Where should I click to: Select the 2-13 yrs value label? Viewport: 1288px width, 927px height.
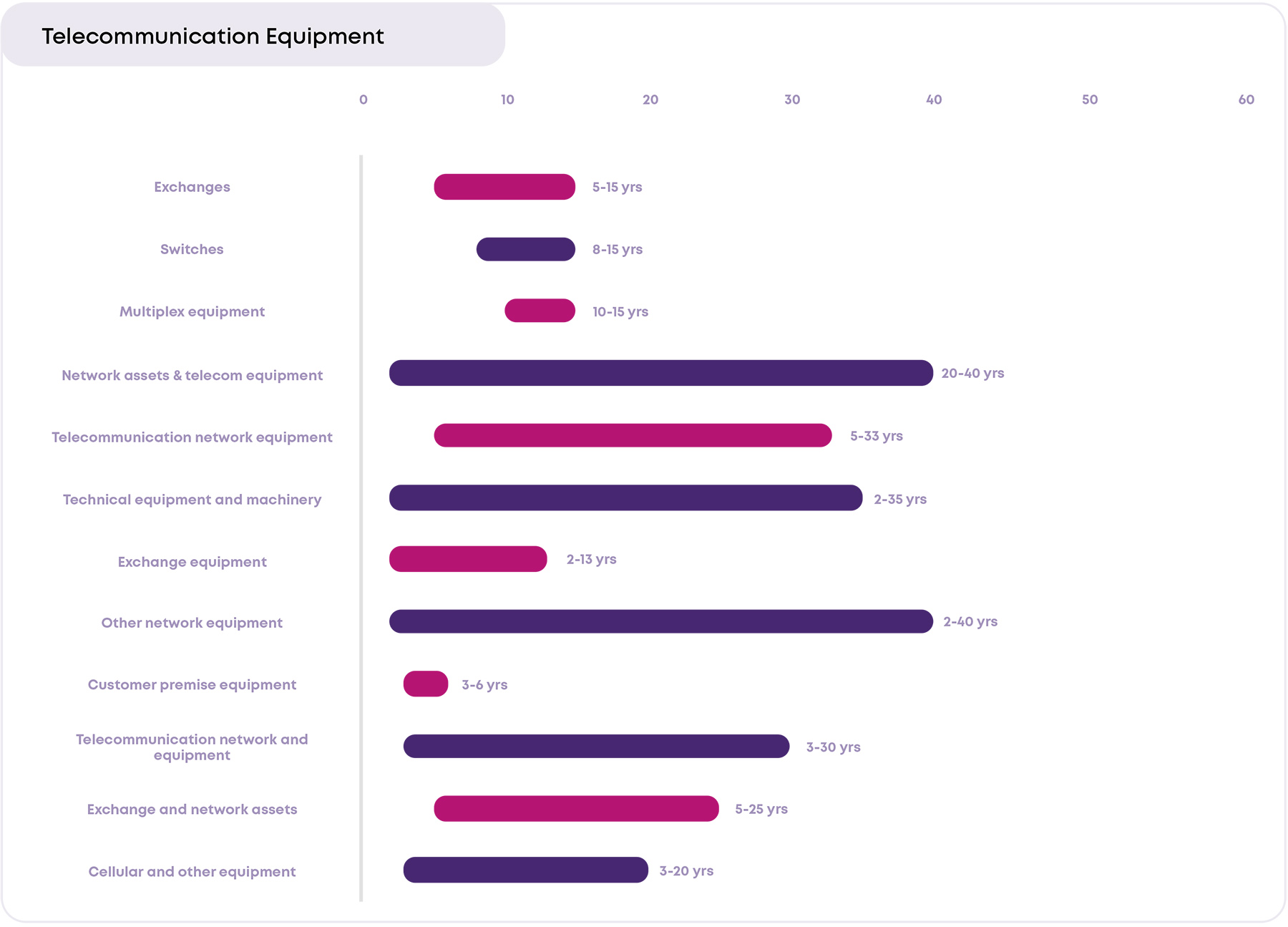pyautogui.click(x=591, y=559)
